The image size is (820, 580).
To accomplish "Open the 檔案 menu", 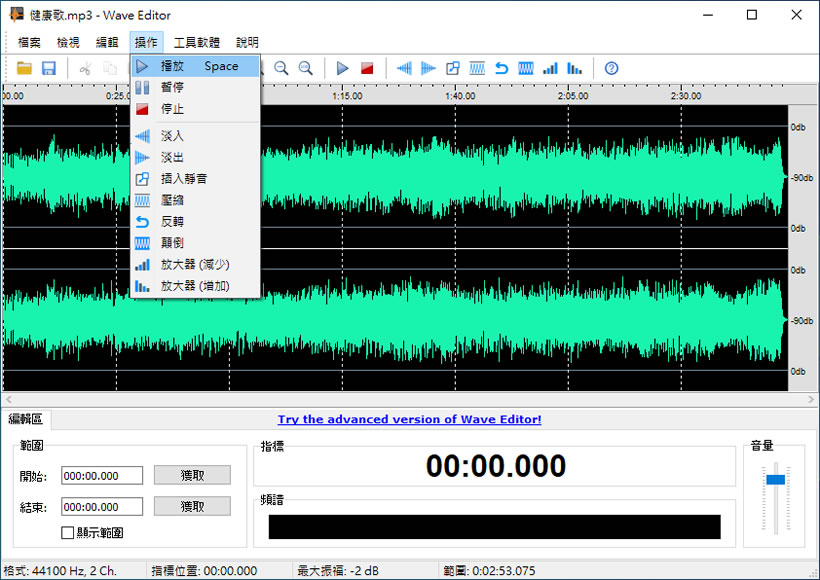I will [30, 42].
